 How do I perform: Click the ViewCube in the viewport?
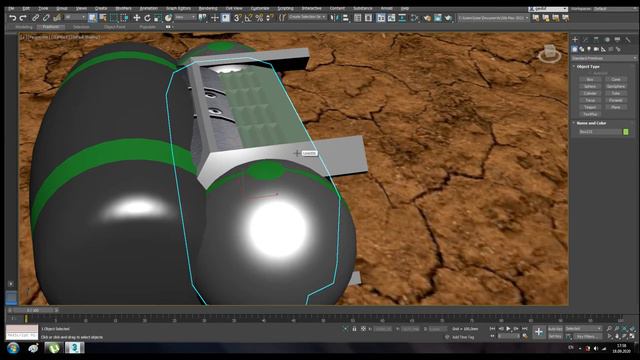549,53
